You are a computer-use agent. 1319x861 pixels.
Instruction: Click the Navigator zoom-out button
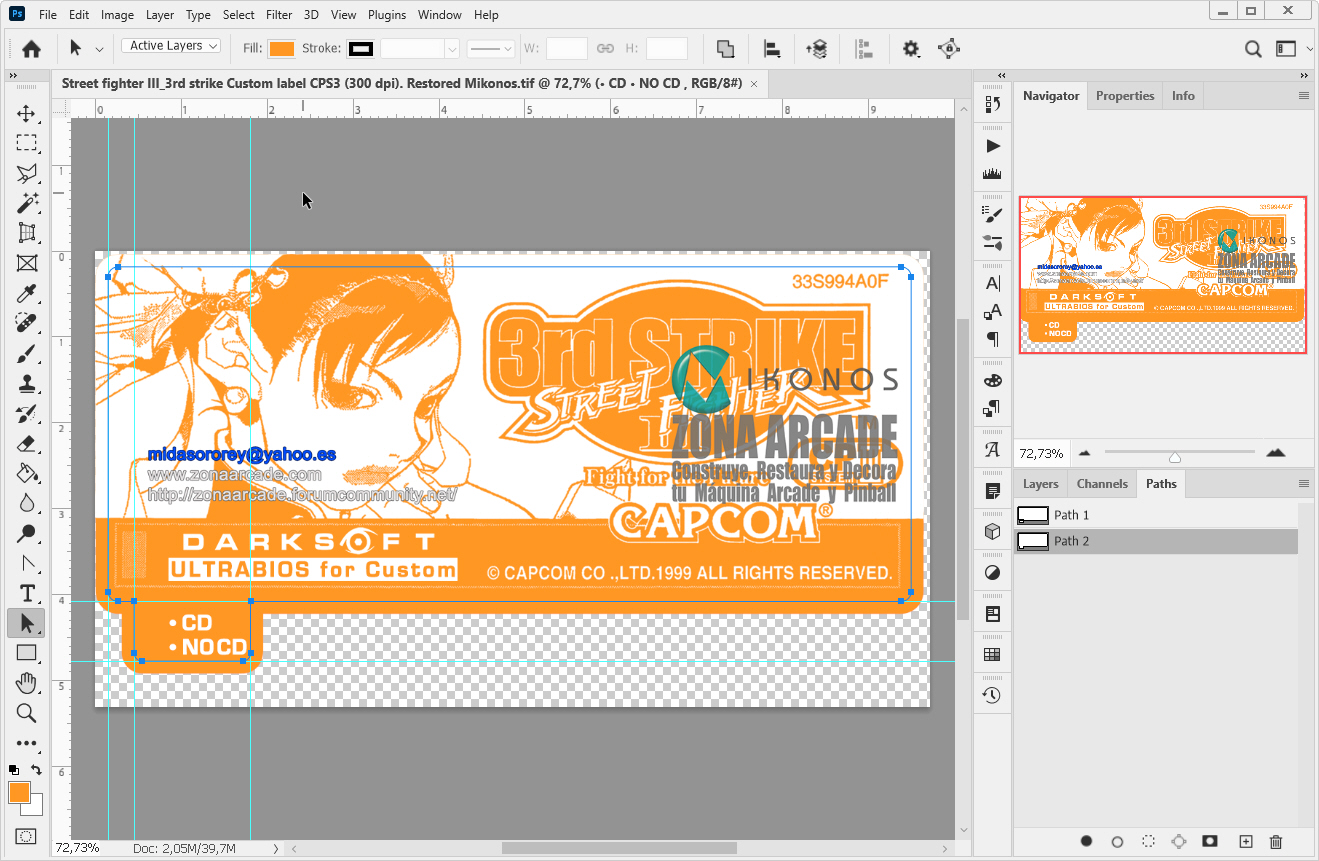click(x=1084, y=452)
